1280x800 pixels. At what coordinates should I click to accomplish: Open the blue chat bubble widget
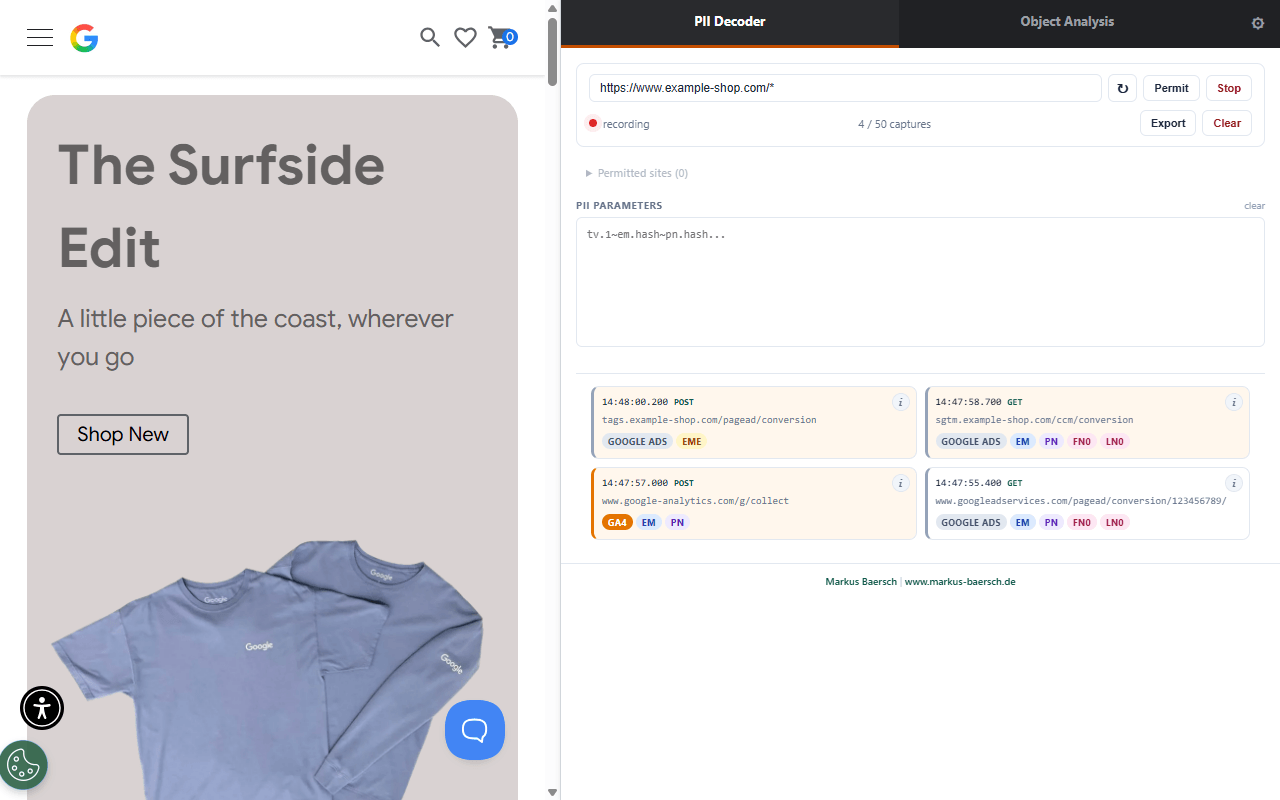coord(475,730)
